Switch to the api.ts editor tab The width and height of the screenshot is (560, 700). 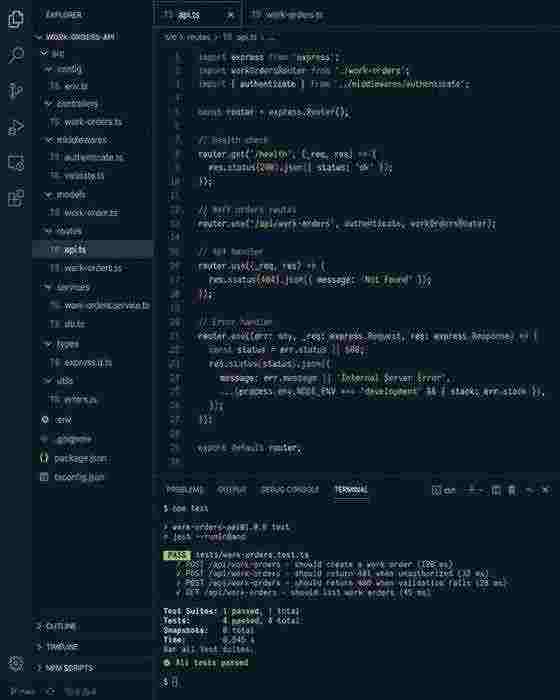pos(197,15)
